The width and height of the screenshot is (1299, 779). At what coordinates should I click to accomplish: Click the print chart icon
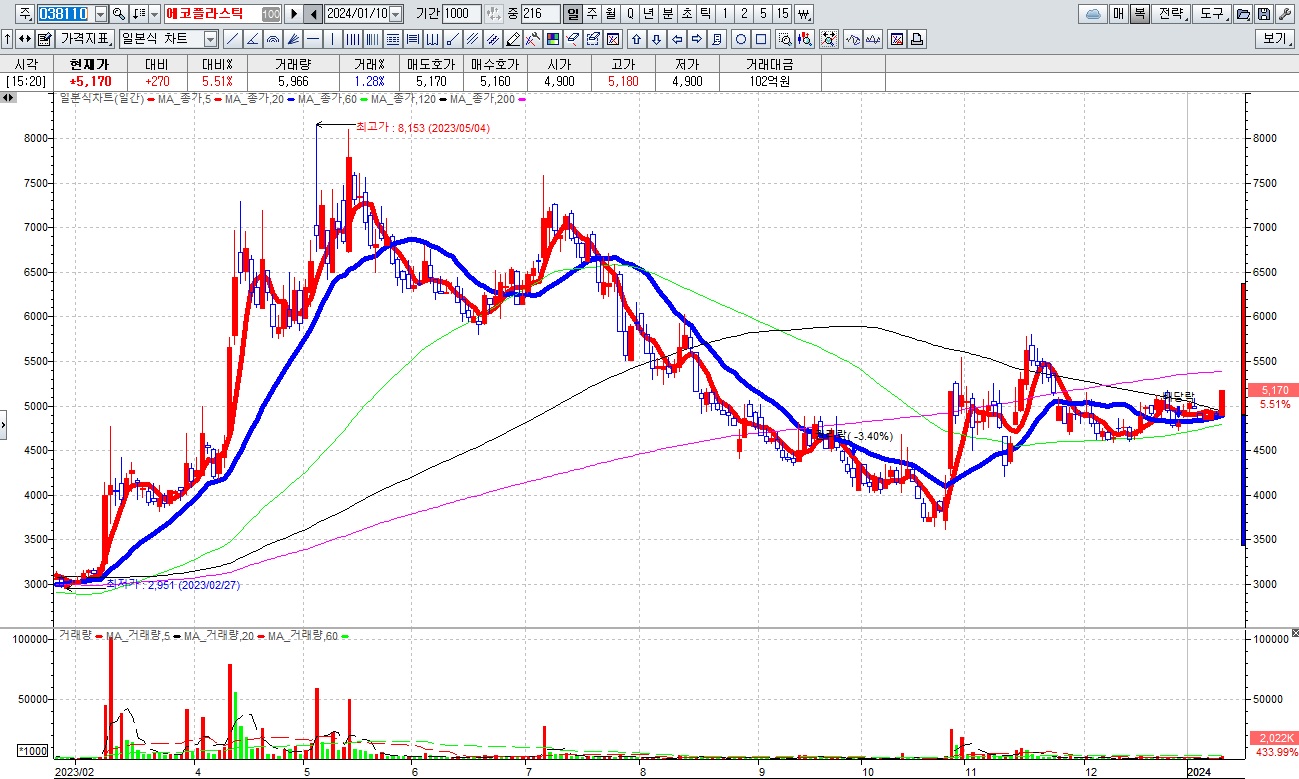(x=917, y=39)
